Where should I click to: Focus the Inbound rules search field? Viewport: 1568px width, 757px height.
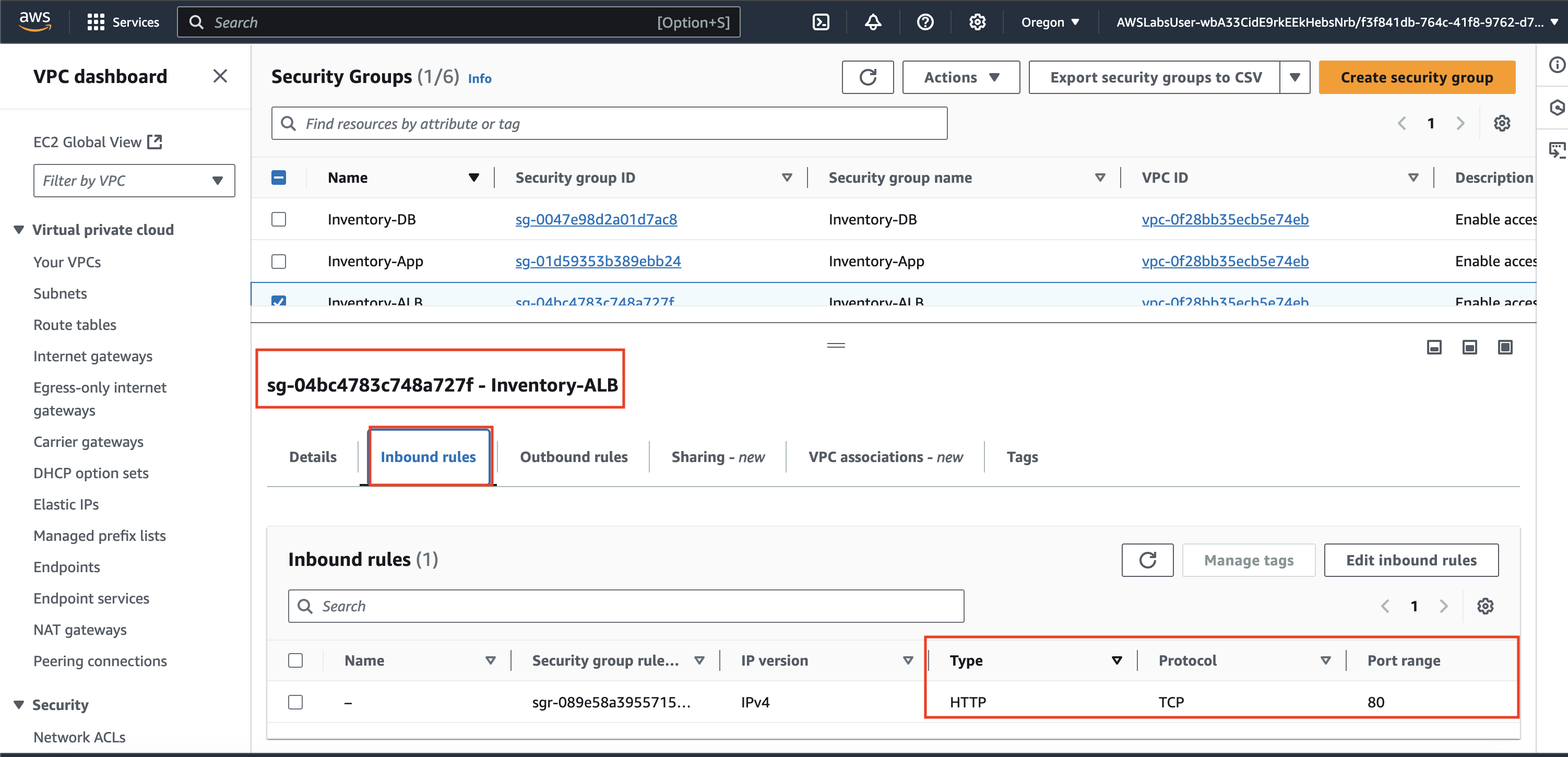(x=626, y=606)
